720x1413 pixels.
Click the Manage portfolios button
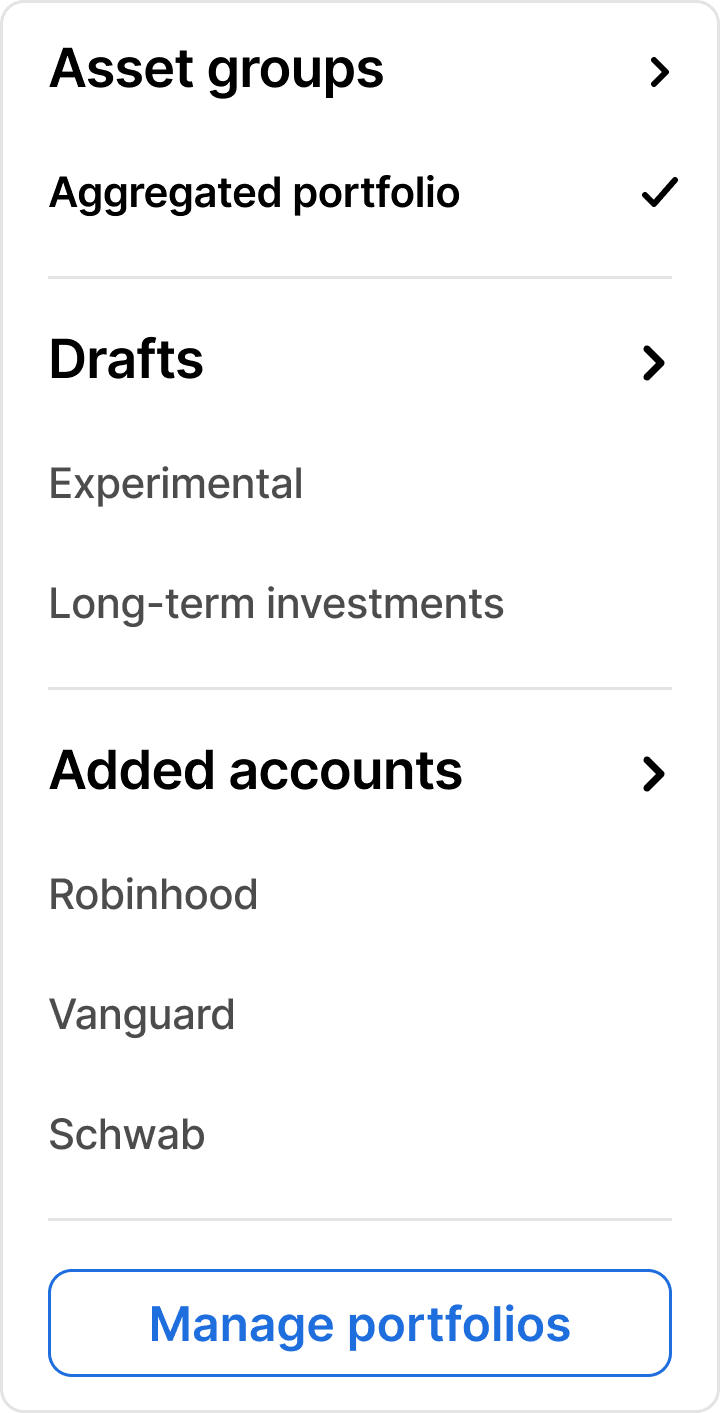360,1323
